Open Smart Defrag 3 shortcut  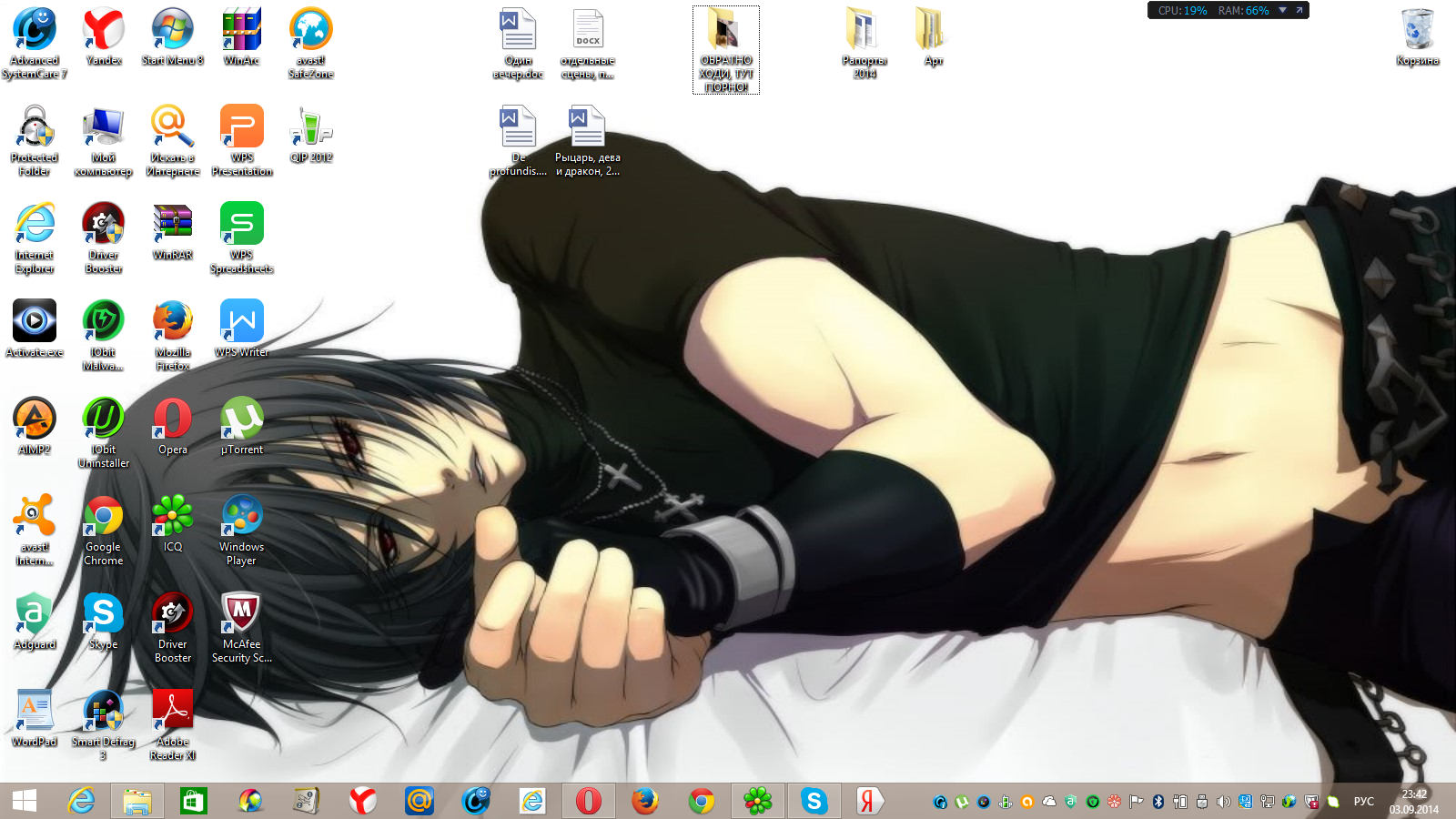tap(104, 724)
